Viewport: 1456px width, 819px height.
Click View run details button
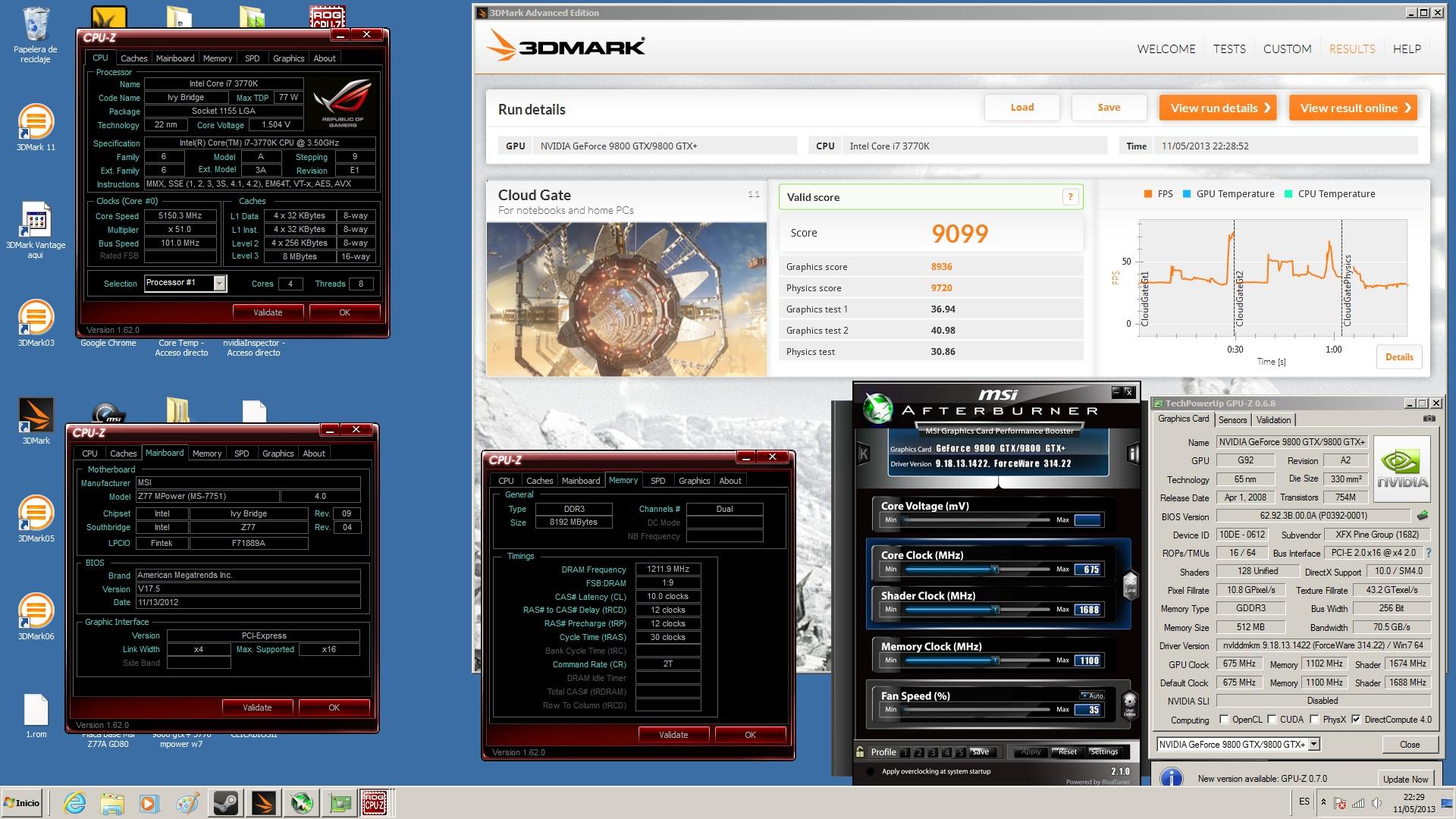pyautogui.click(x=1218, y=108)
